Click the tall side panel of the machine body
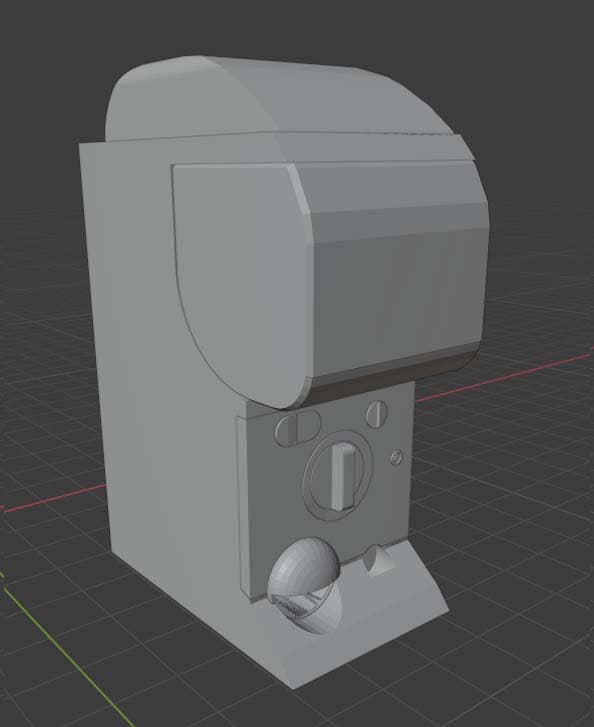Image resolution: width=594 pixels, height=727 pixels. coord(139,371)
